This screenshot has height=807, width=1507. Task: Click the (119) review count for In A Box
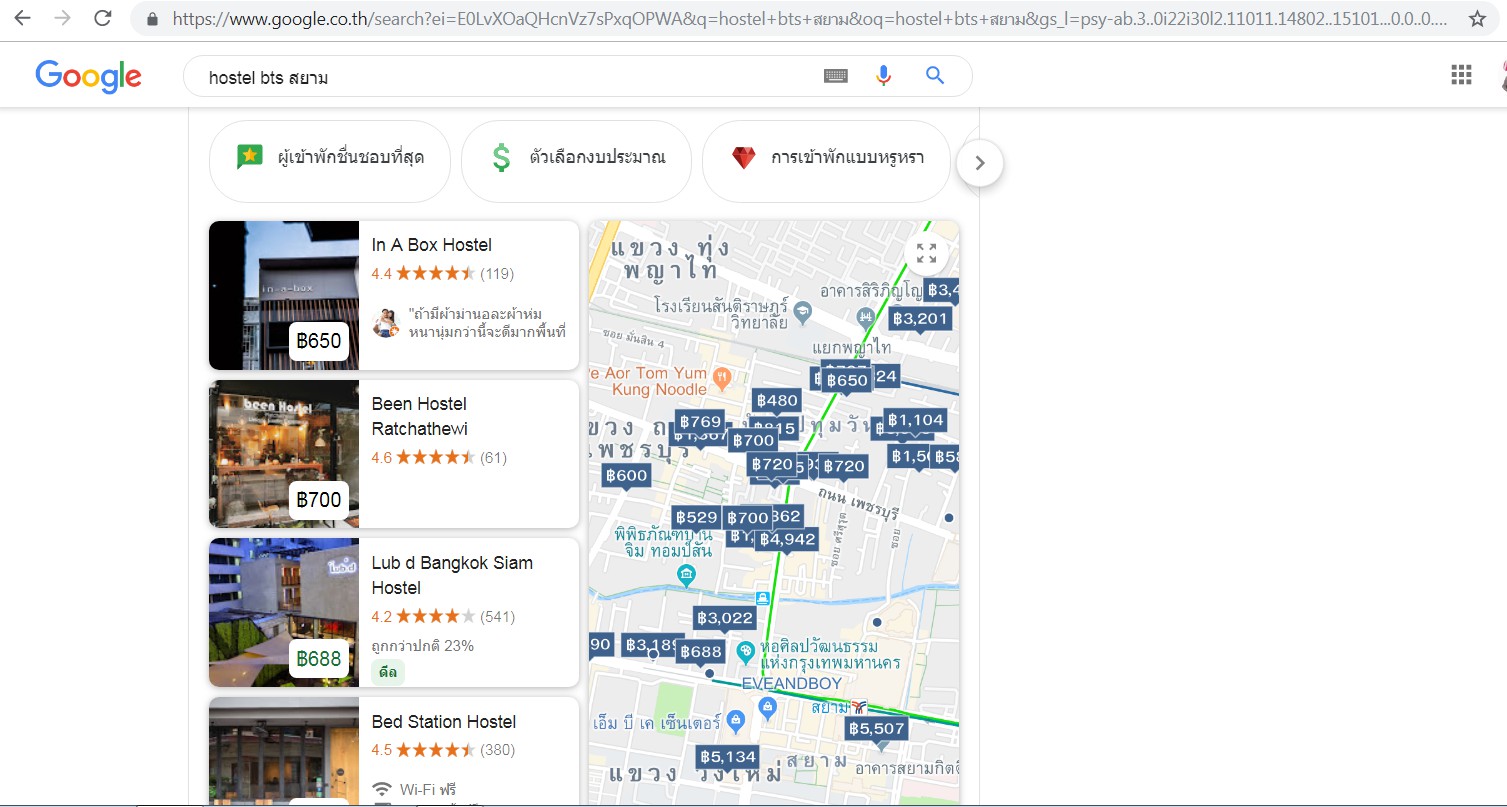(x=497, y=273)
